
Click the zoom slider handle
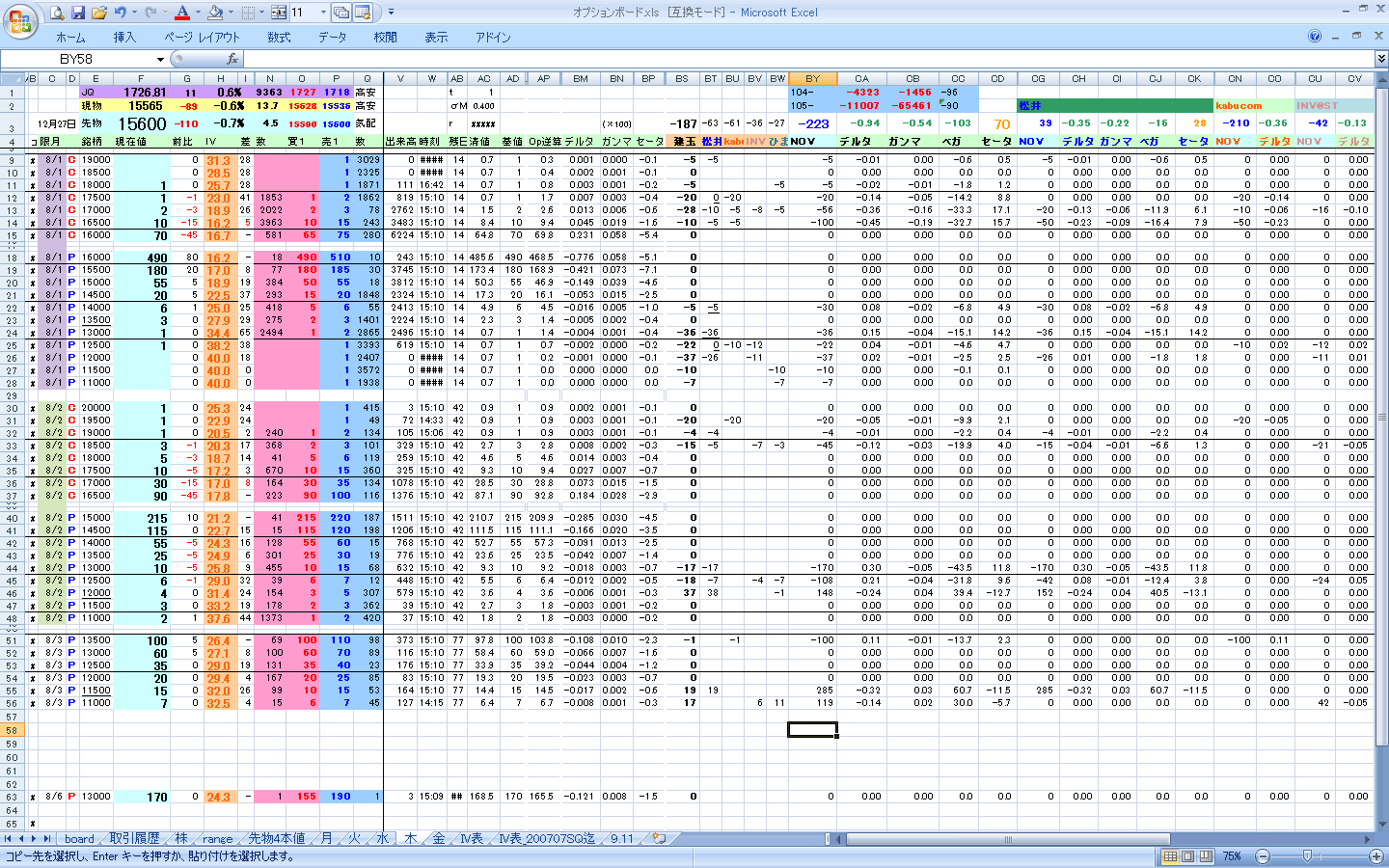click(x=1307, y=856)
